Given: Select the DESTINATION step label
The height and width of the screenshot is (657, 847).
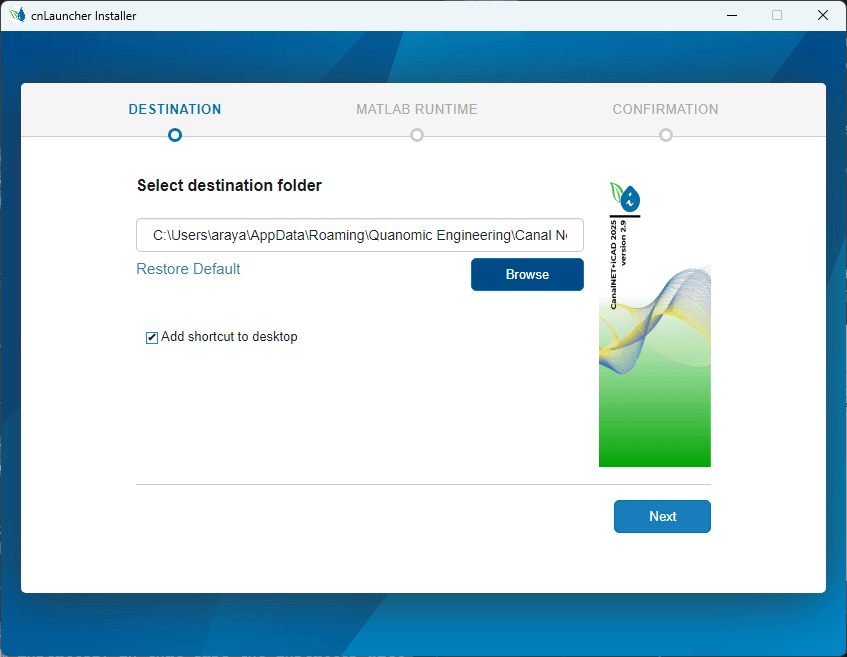Looking at the screenshot, I should coord(174,109).
